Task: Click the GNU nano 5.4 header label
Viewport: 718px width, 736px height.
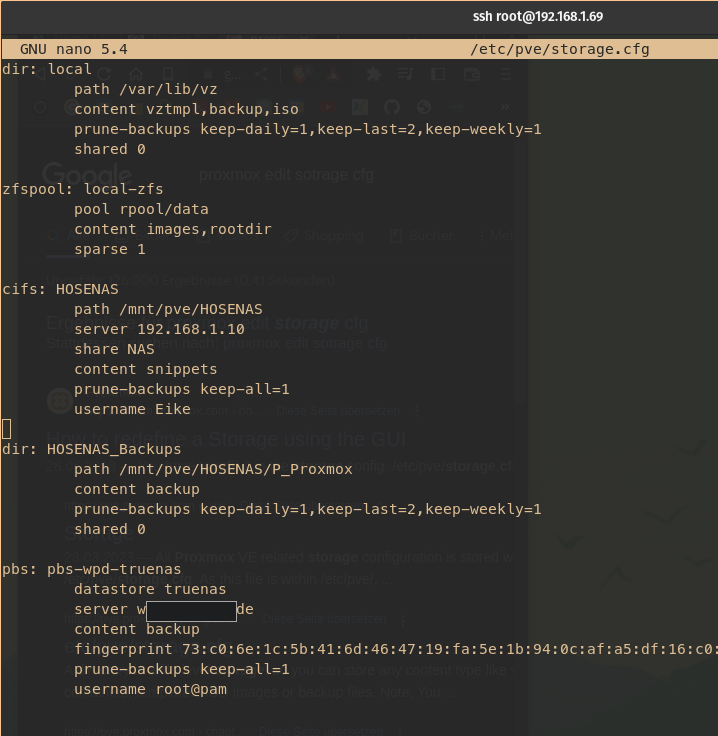Action: click(x=73, y=49)
